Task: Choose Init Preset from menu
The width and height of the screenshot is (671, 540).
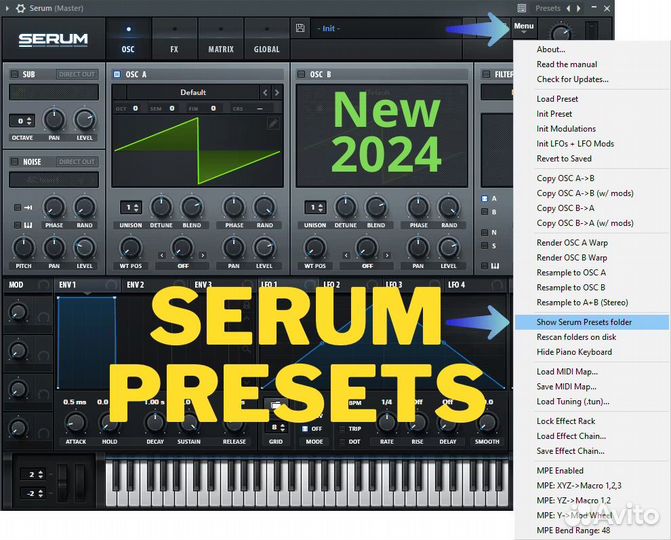Action: click(x=554, y=114)
